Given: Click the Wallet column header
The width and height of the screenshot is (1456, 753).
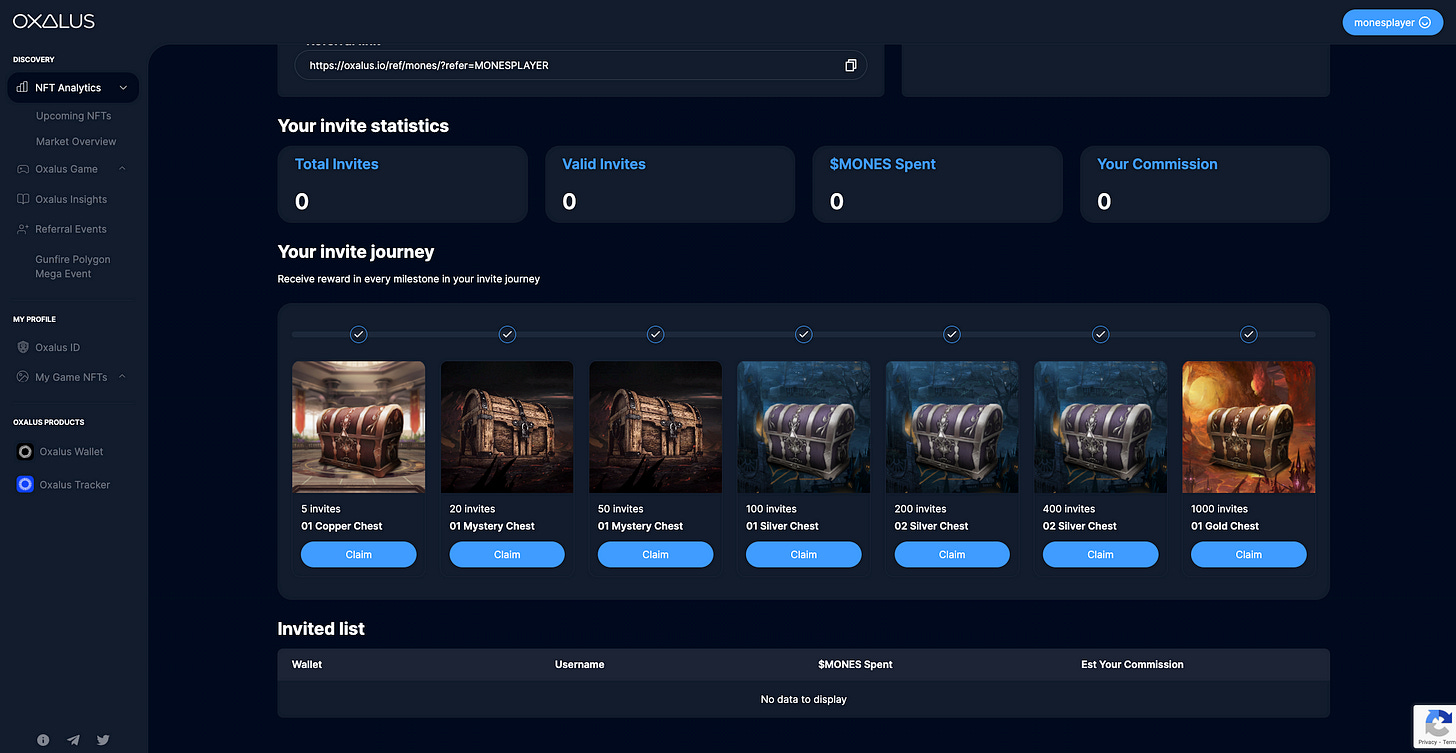Looking at the screenshot, I should [307, 664].
